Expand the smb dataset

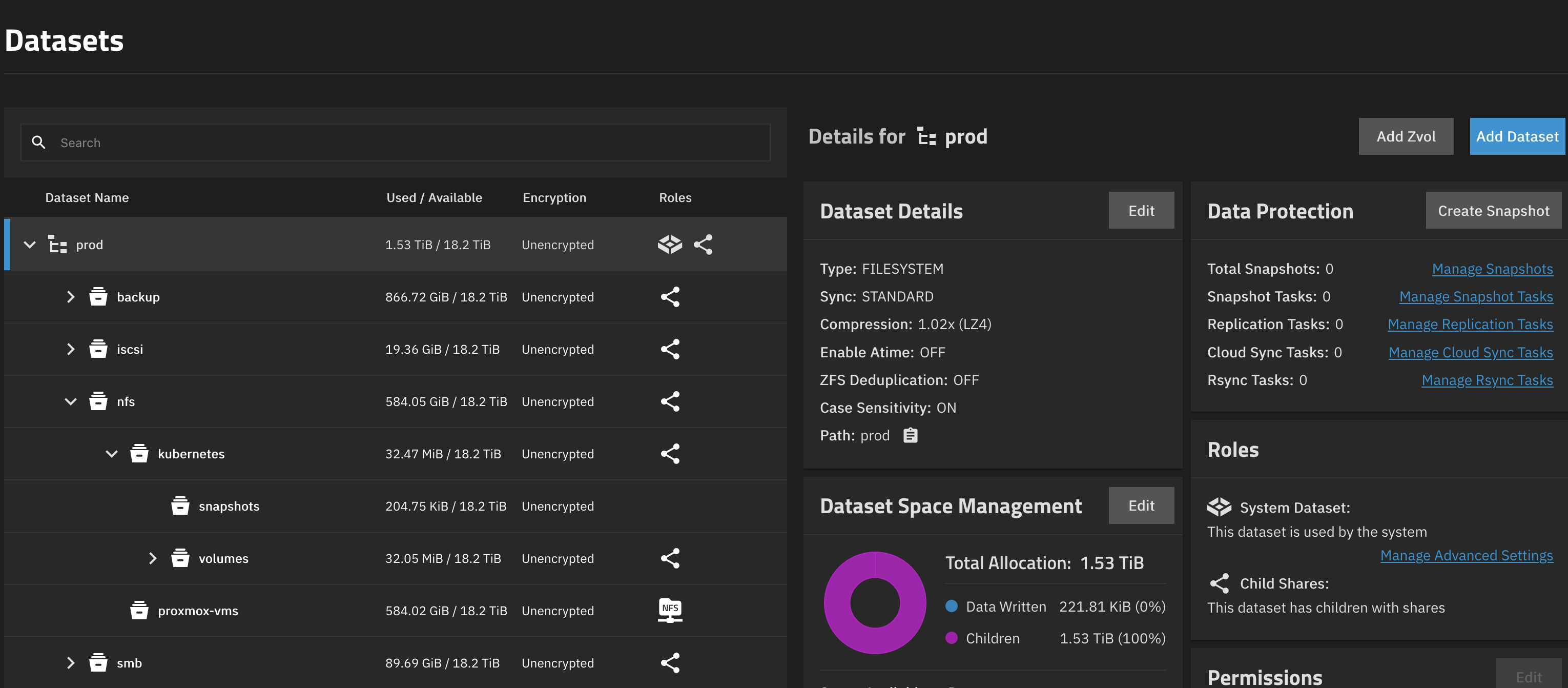click(x=71, y=662)
